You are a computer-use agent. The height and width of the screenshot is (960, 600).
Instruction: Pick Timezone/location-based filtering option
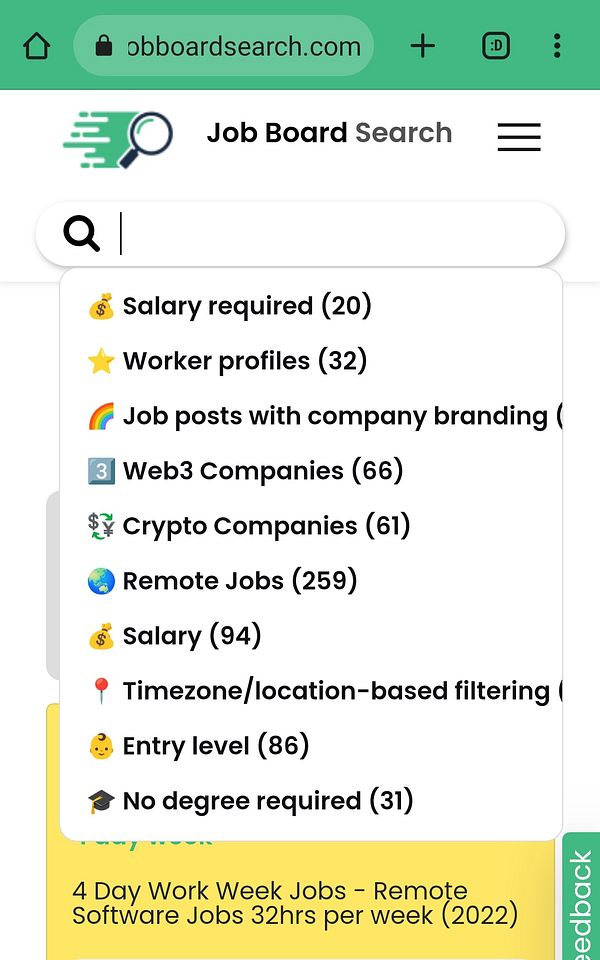click(334, 691)
